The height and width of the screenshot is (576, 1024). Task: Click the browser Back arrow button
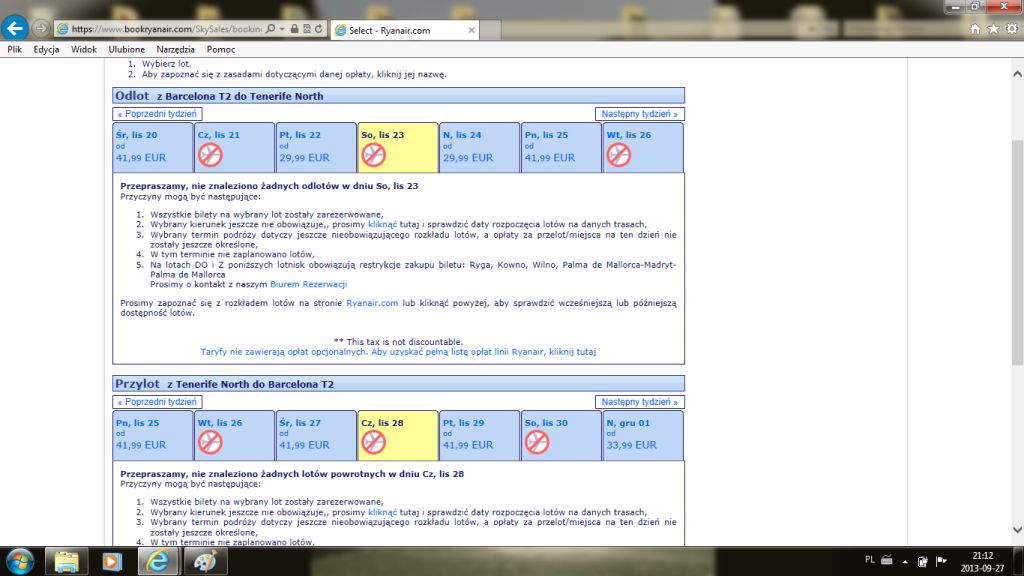pos(14,28)
